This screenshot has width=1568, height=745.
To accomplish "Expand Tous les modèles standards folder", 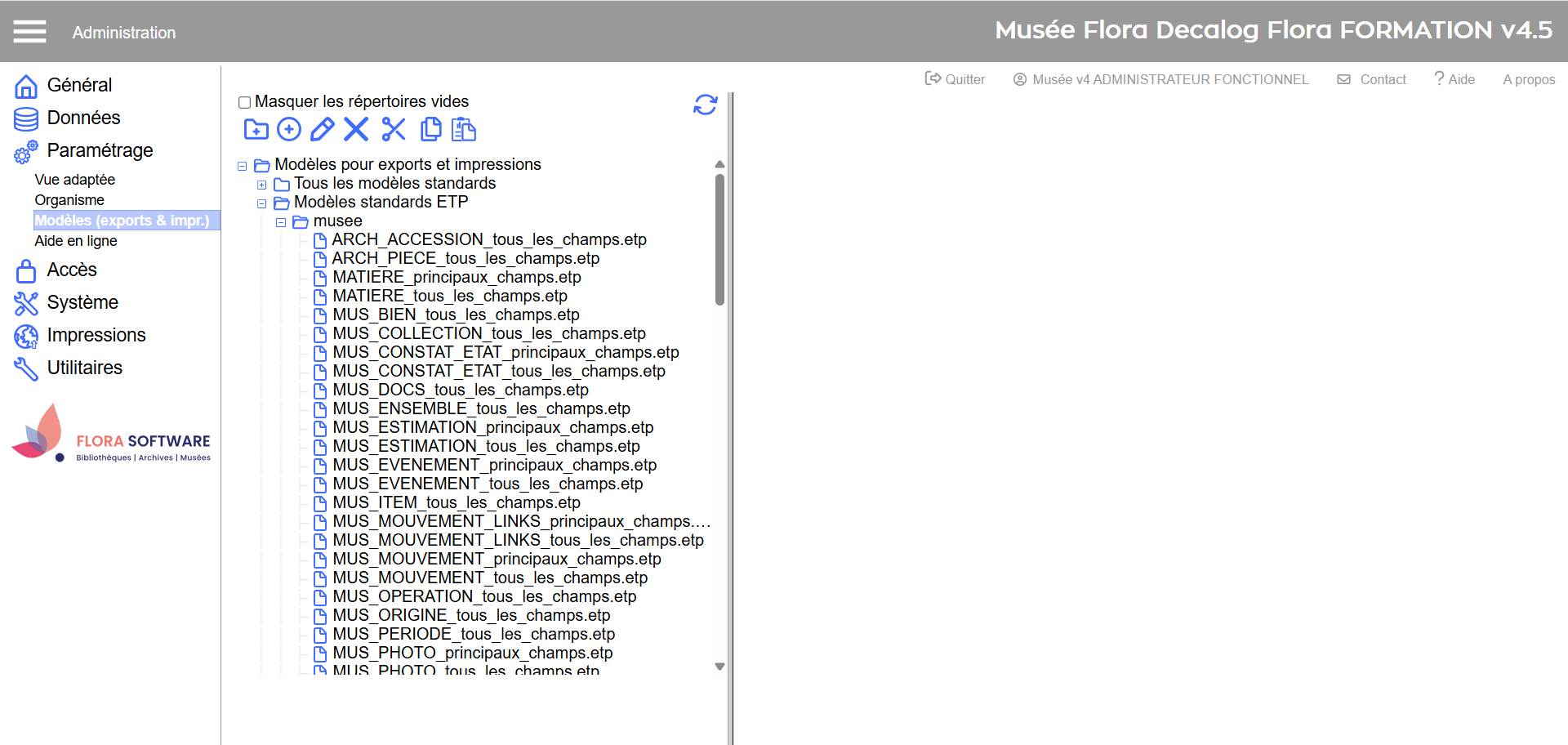I will (x=262, y=185).
